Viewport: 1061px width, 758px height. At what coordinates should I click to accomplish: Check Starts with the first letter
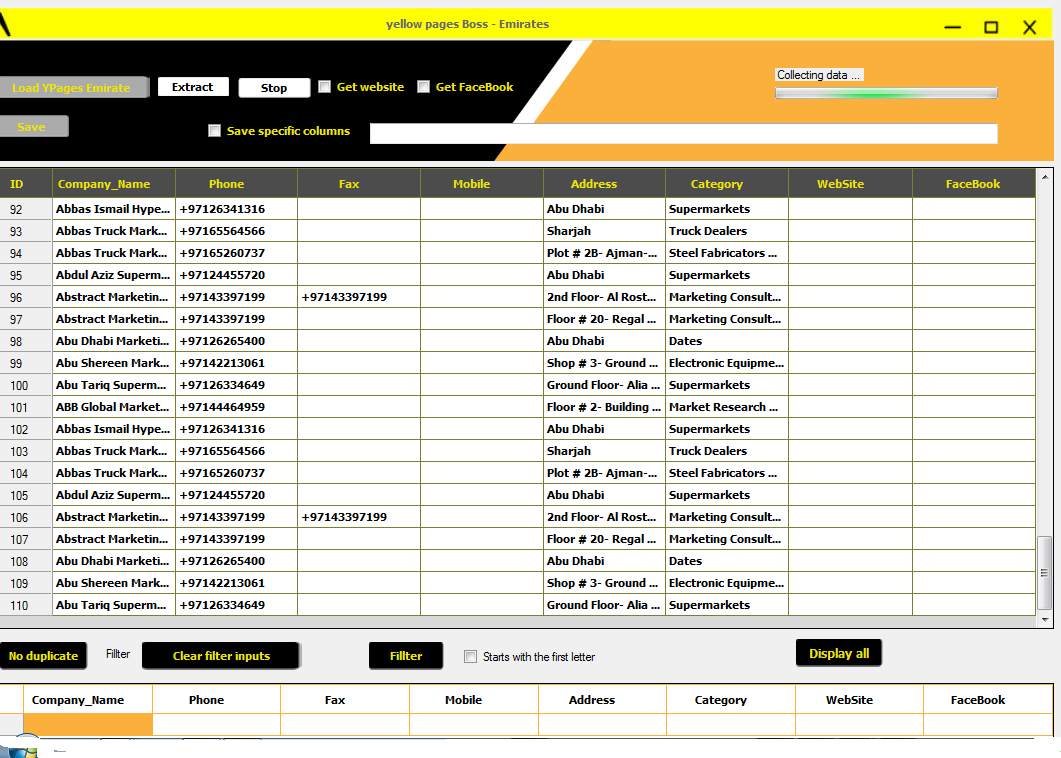point(470,656)
